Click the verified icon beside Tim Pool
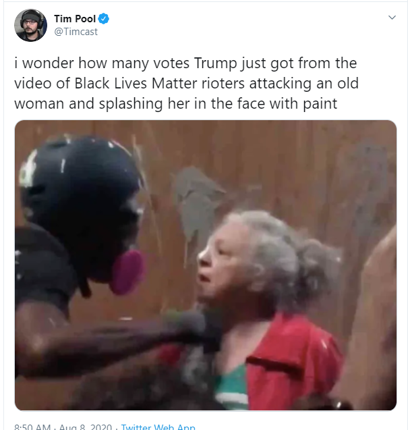This screenshot has height=430, width=408. coord(104,19)
